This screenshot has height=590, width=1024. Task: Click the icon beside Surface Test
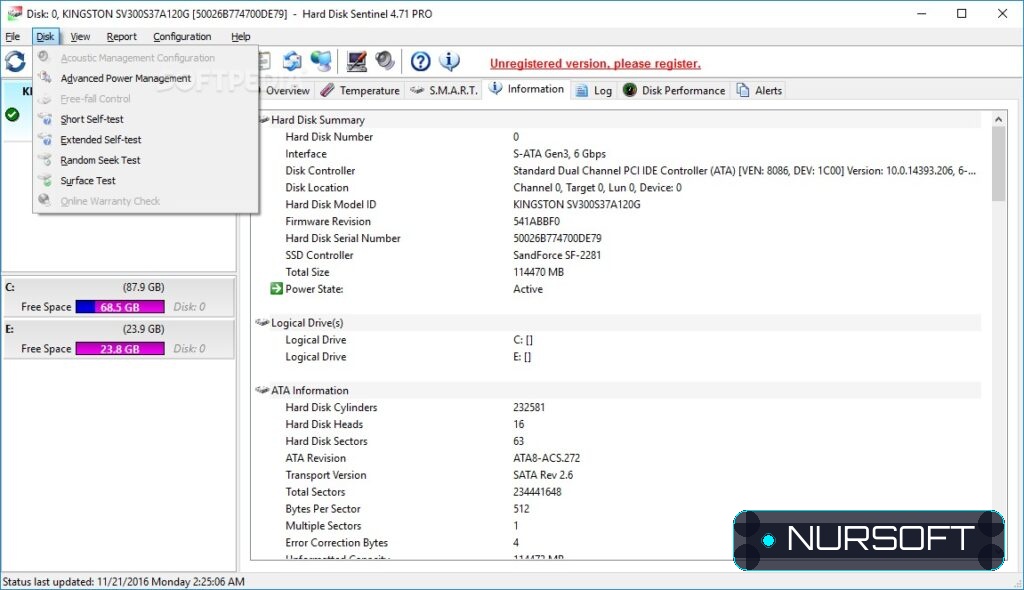pyautogui.click(x=45, y=180)
